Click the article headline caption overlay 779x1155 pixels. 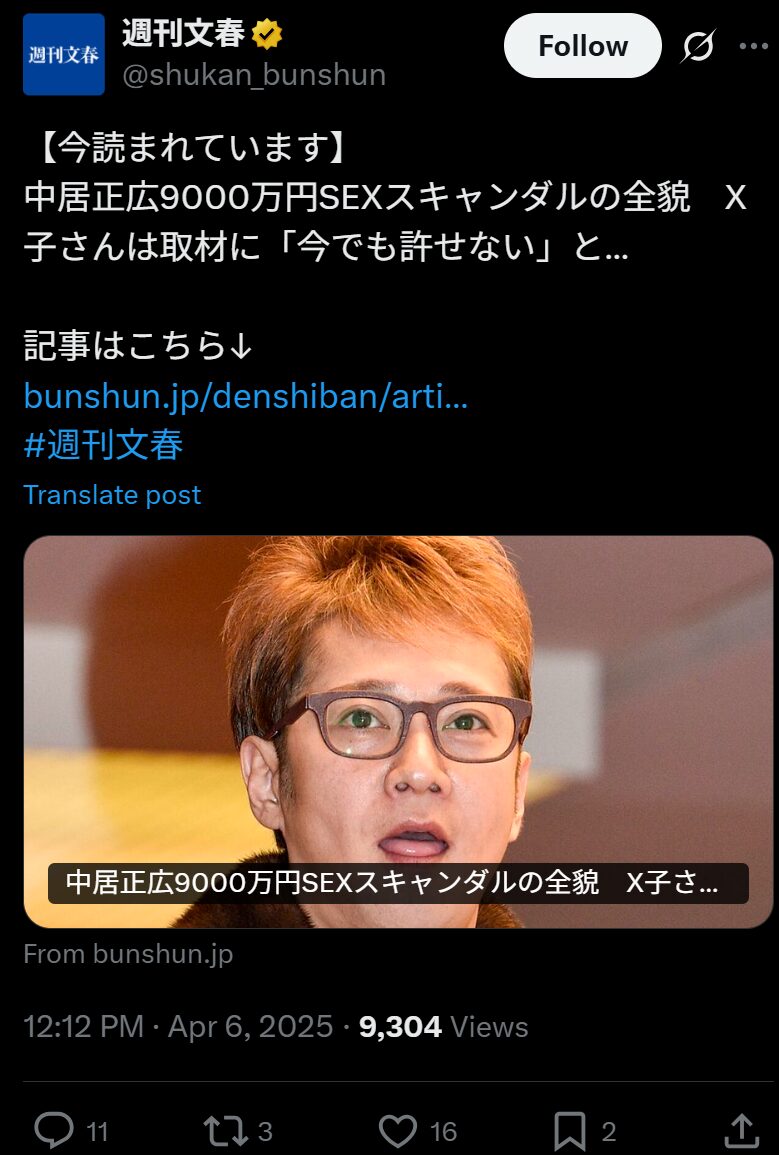coord(398,883)
